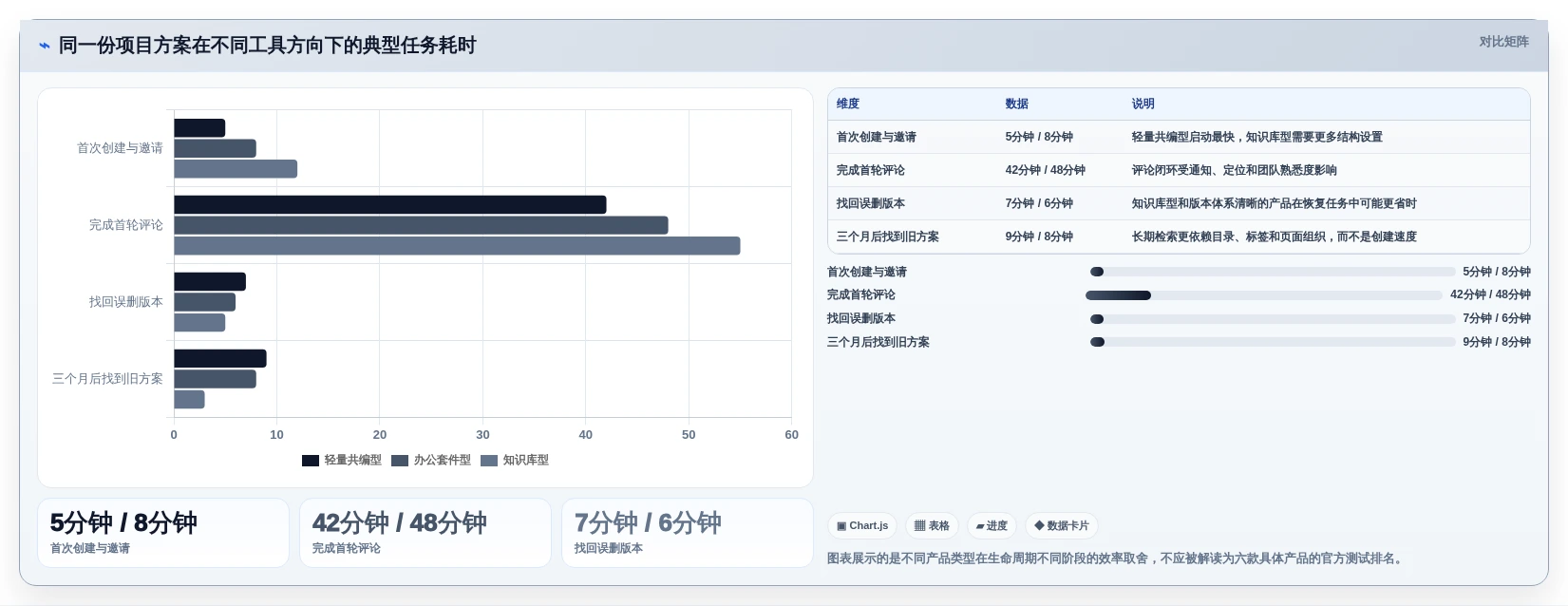1568x606 pixels.
Task: Click the 数据卡片 tag chip
Action: (x=1061, y=525)
